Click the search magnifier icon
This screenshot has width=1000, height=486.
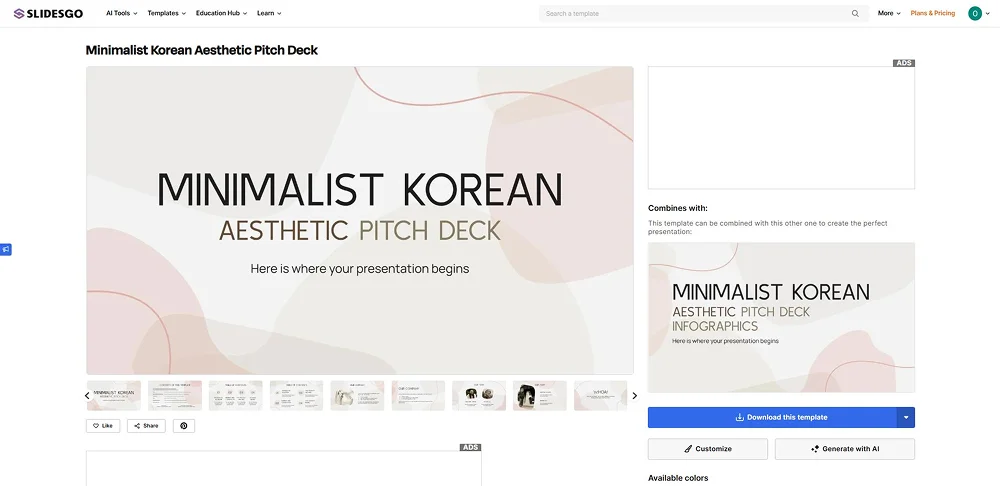click(855, 14)
